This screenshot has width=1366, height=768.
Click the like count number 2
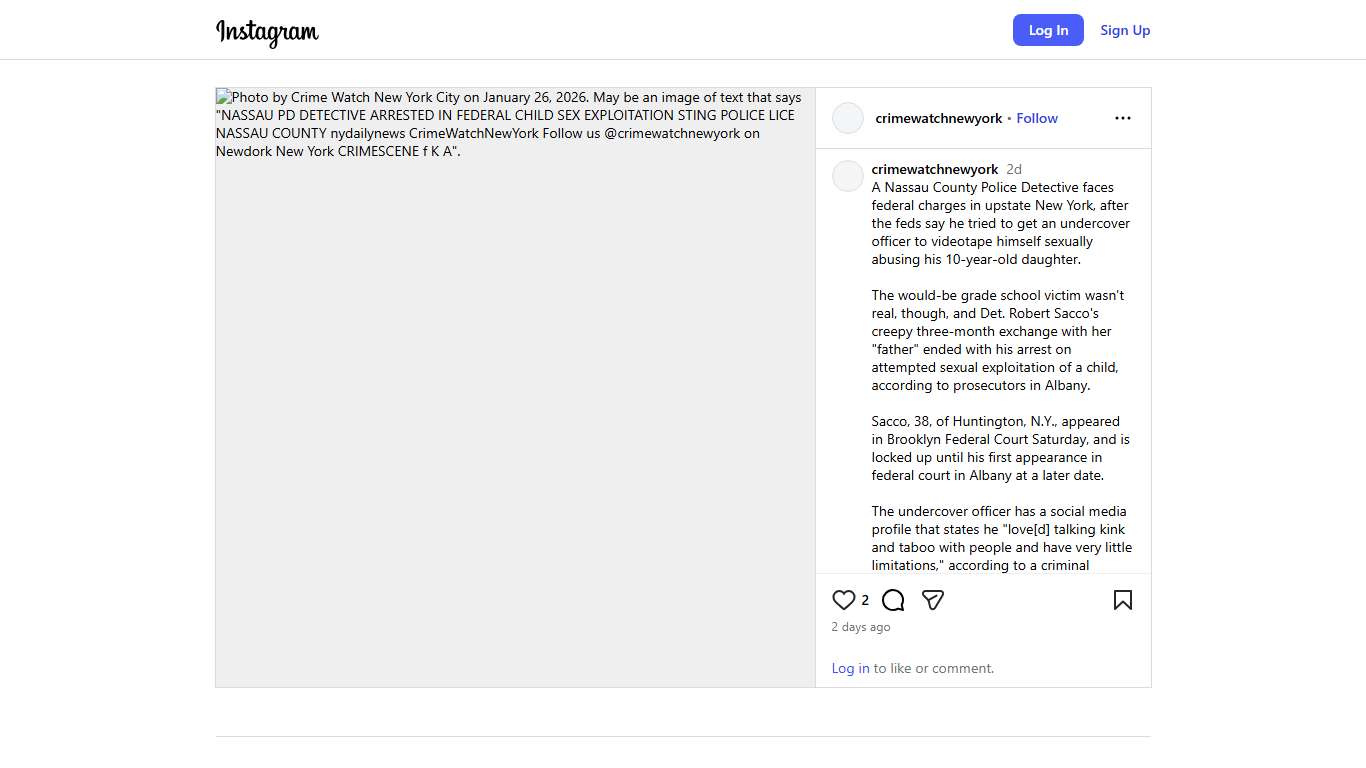865,600
